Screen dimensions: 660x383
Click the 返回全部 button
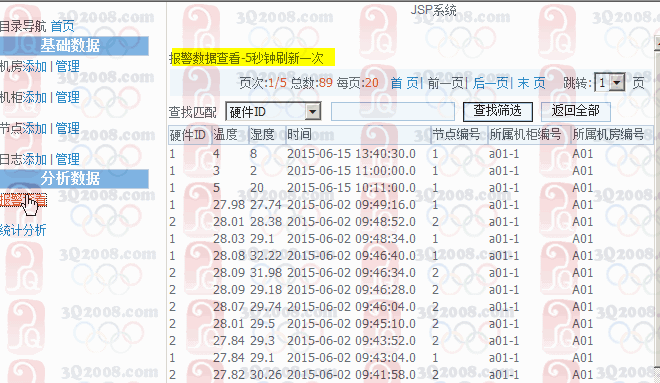pos(575,111)
